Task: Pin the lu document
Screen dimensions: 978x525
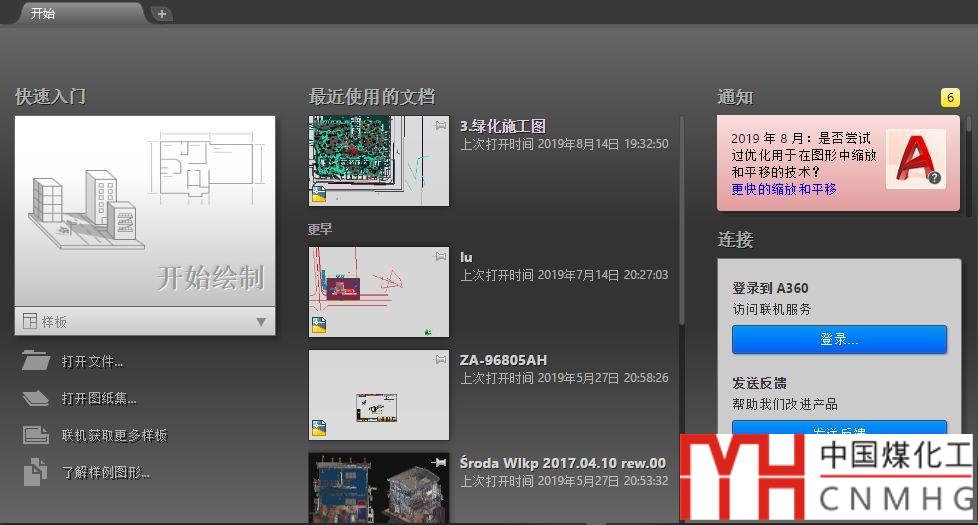Action: point(440,256)
